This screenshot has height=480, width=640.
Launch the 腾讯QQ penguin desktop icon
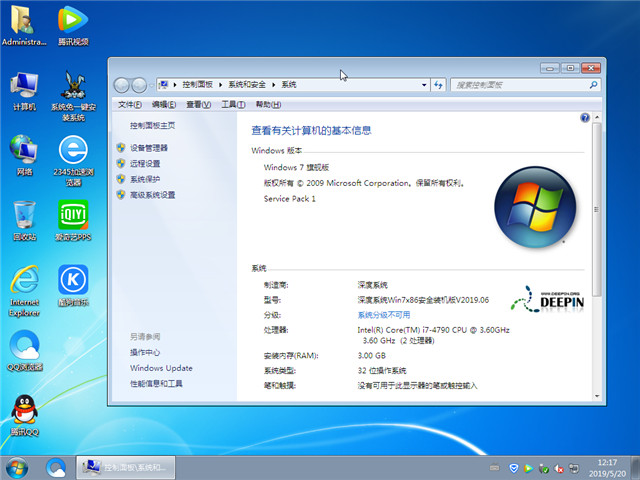[x=24, y=416]
